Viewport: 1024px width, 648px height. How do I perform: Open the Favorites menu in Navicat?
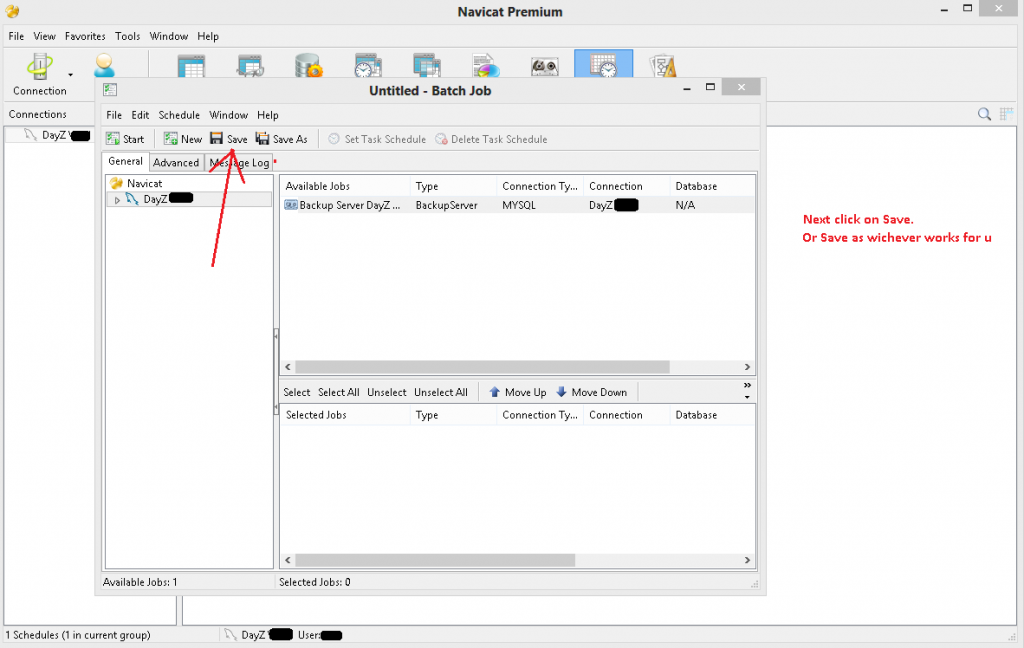85,36
